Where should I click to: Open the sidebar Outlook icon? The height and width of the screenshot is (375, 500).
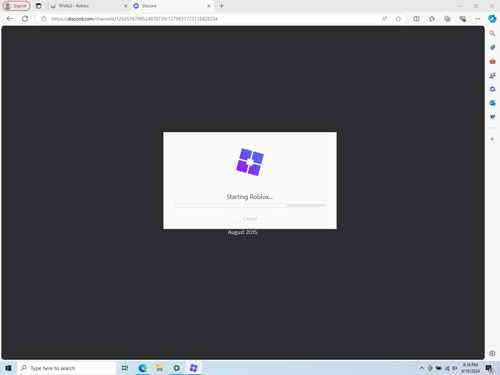[492, 103]
